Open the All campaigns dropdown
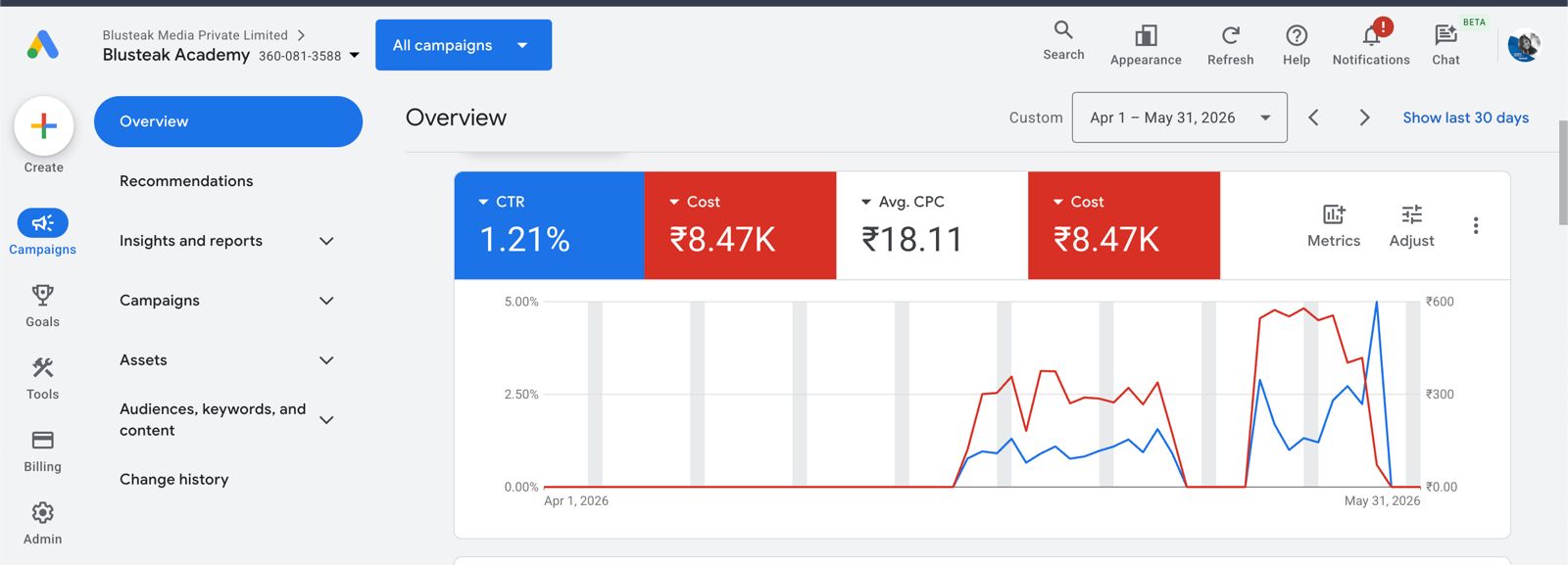Viewport: 1568px width, 565px height. coord(464,45)
